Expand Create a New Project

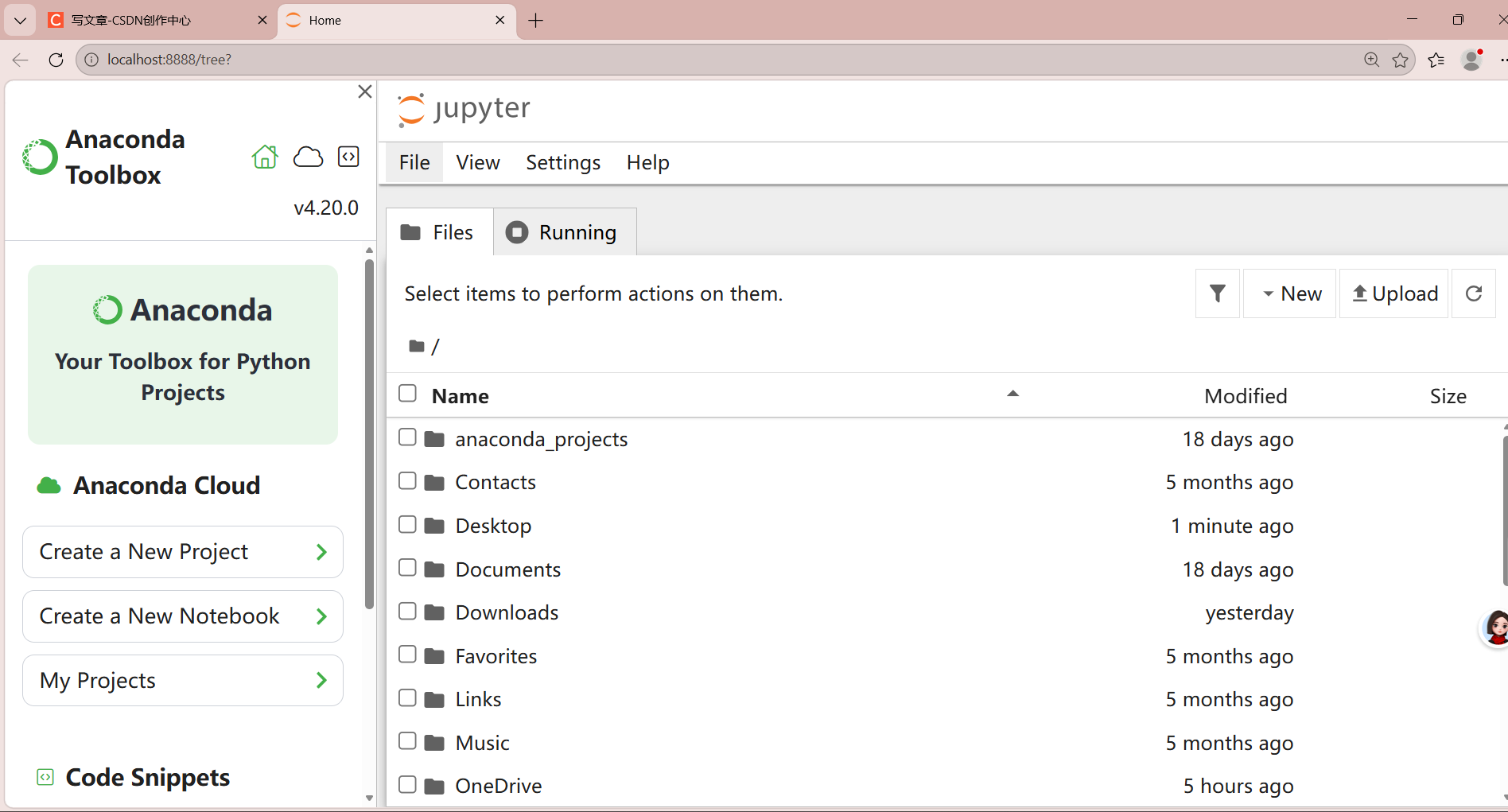click(x=183, y=552)
